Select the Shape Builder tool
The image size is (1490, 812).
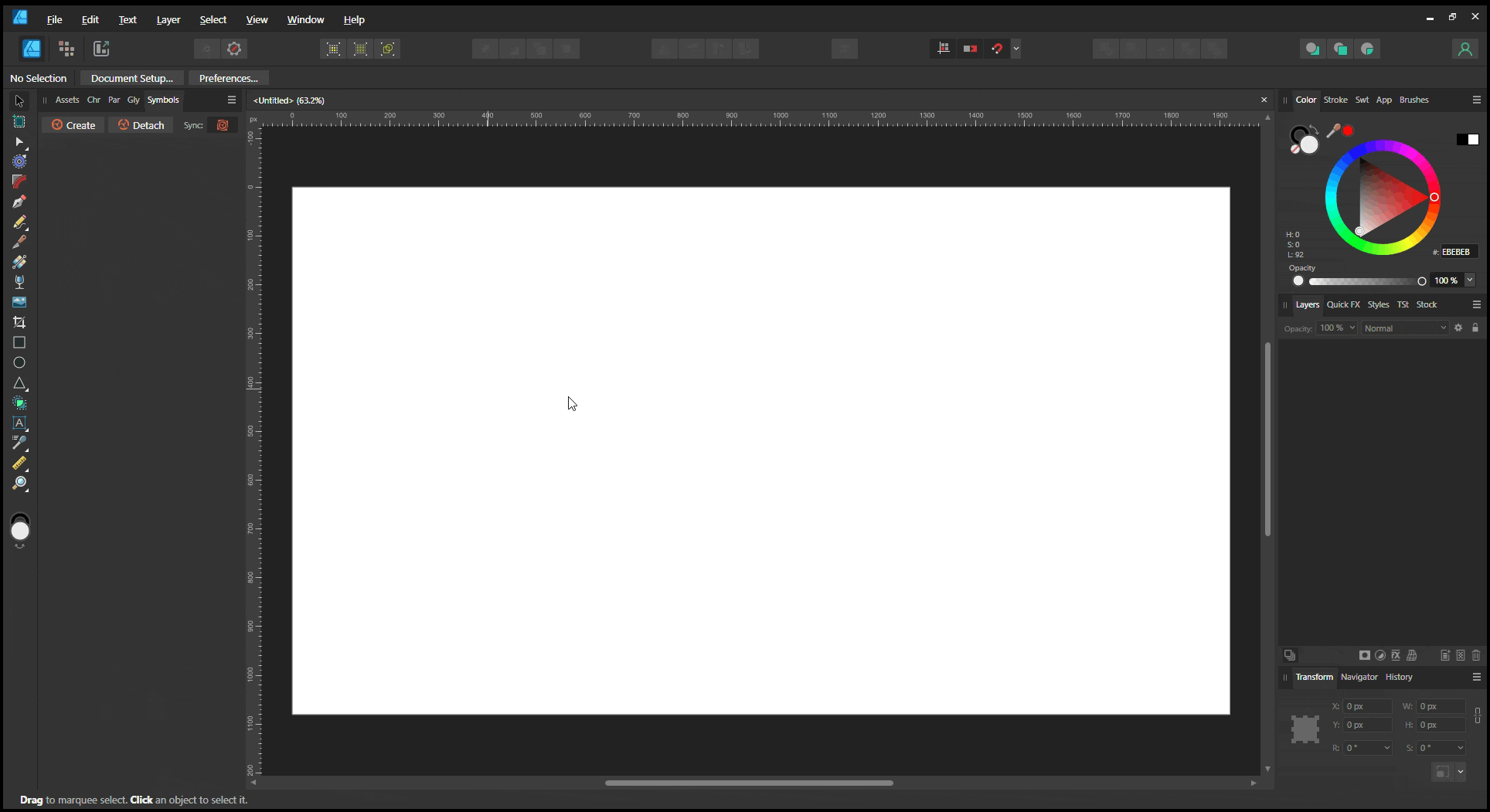pos(19,403)
